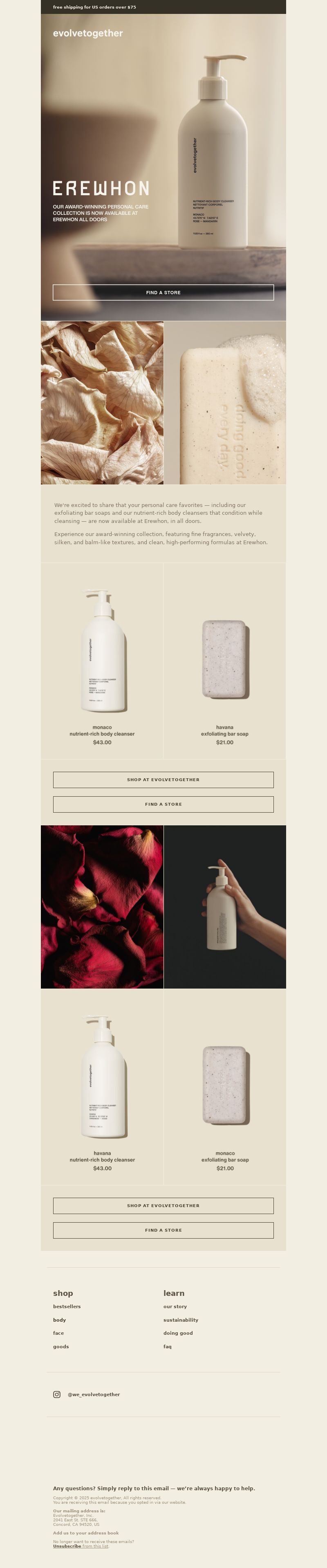Open the our story link
The height and width of the screenshot is (1568, 327).
point(175,1306)
